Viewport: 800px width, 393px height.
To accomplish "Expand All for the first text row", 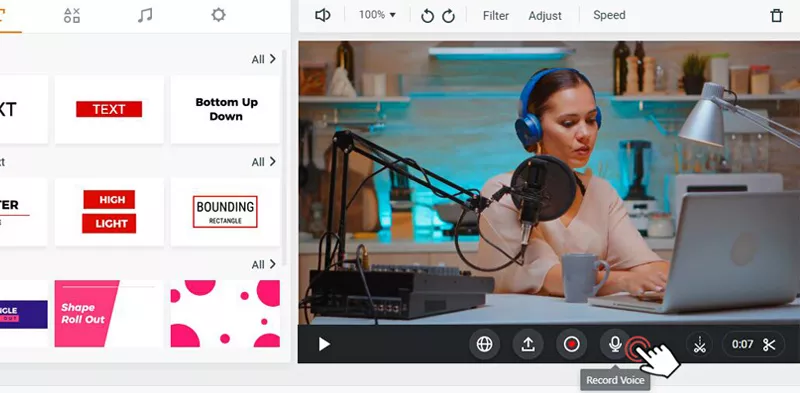I will pos(264,59).
